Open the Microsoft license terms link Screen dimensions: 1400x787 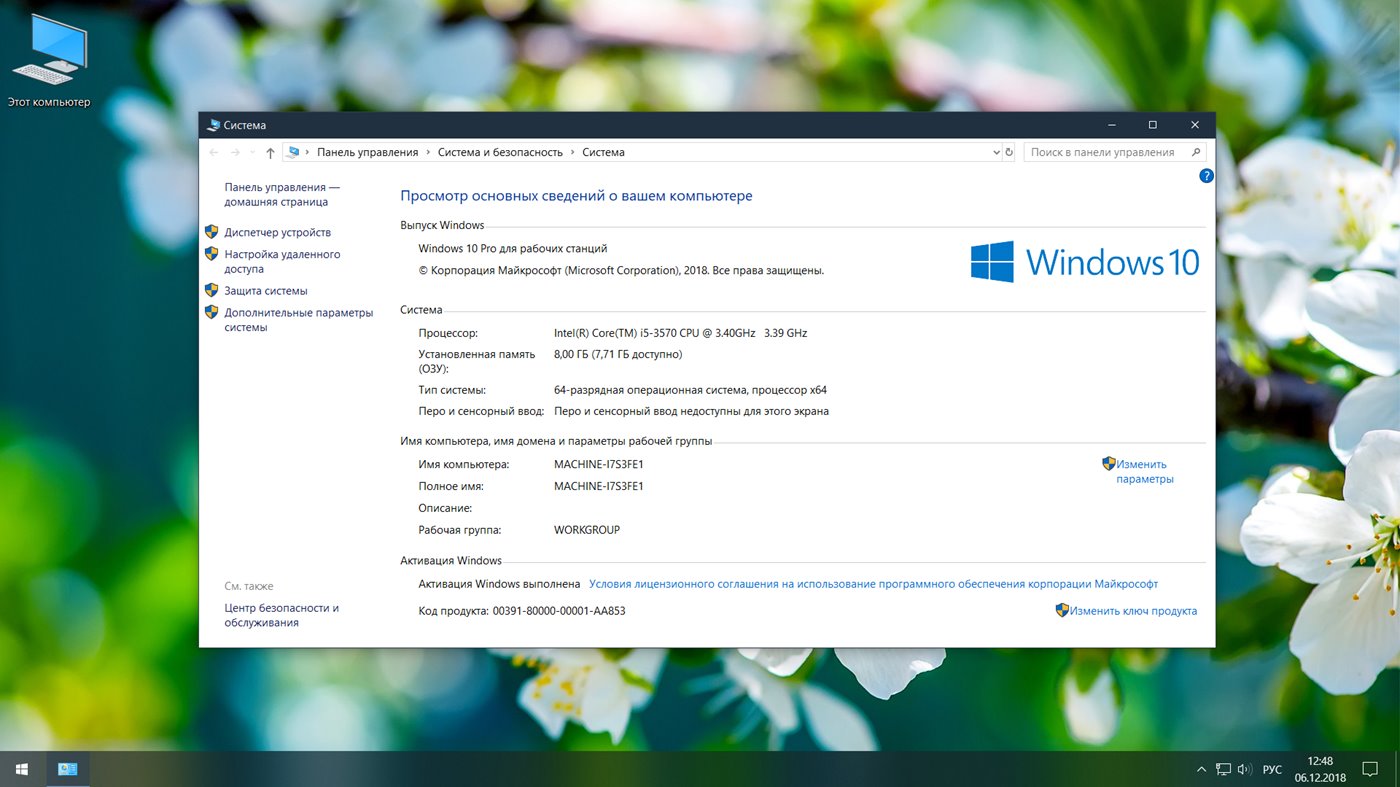[873, 584]
